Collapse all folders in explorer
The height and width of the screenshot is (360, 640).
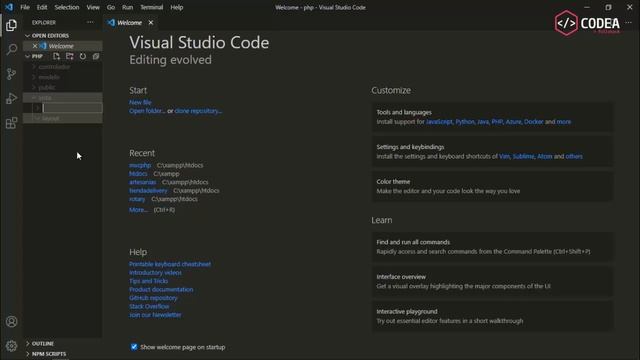click(x=96, y=56)
